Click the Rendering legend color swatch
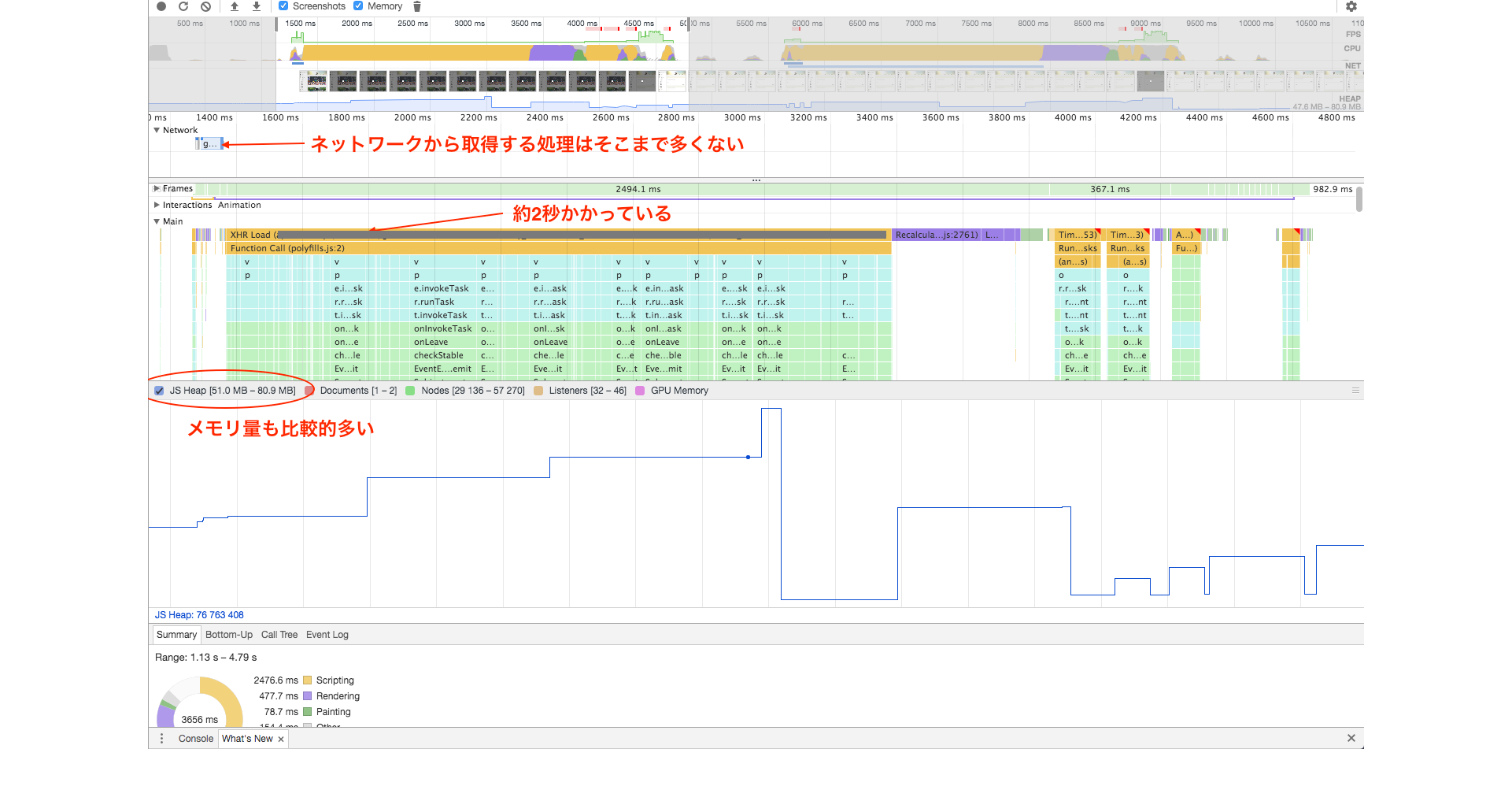Viewport: 1512px width, 786px height. tap(308, 696)
